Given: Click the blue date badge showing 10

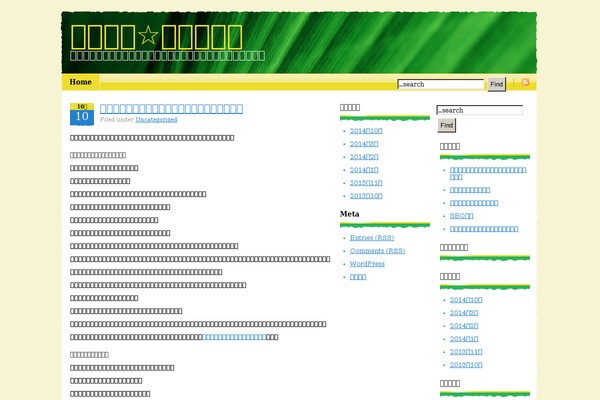Looking at the screenshot, I should (x=82, y=114).
